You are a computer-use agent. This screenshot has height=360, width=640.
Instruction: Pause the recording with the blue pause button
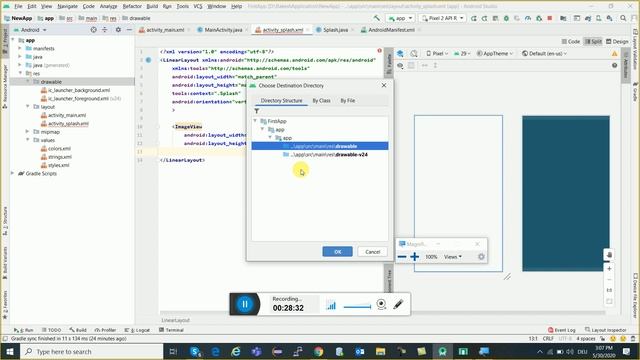point(244,304)
